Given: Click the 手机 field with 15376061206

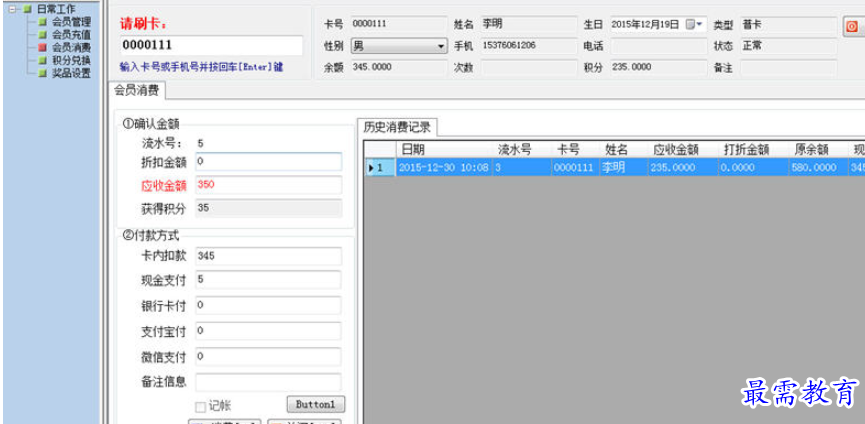Looking at the screenshot, I should 528,46.
